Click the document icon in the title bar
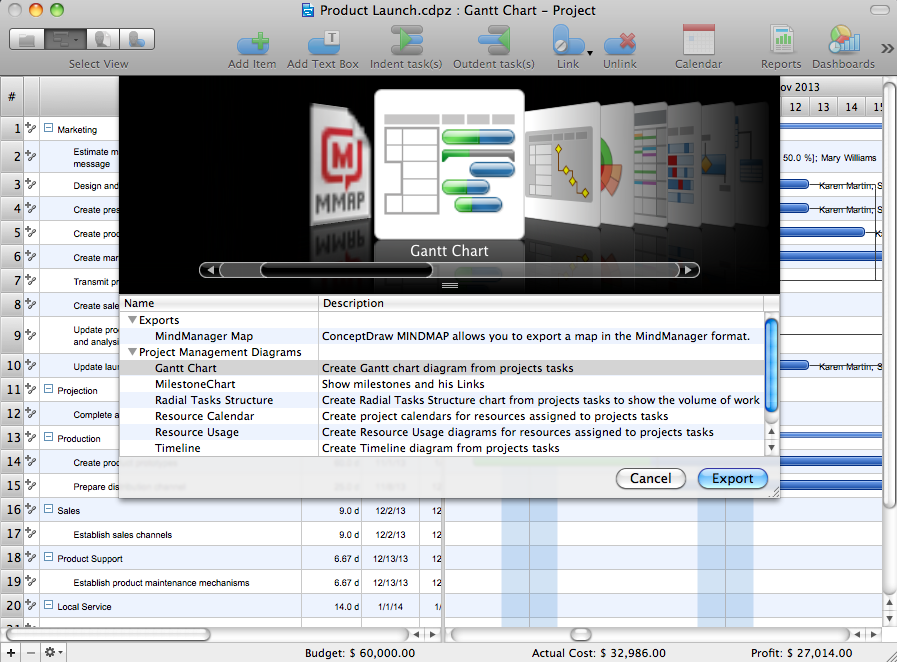The width and height of the screenshot is (897, 662). [308, 10]
